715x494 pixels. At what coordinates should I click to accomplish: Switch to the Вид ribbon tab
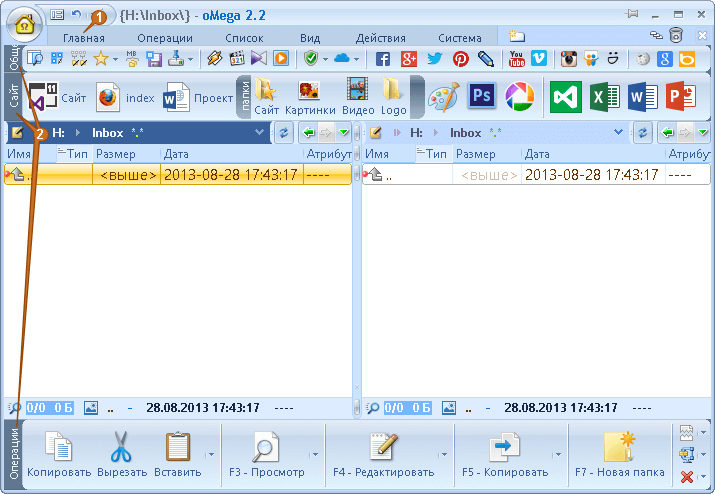310,38
